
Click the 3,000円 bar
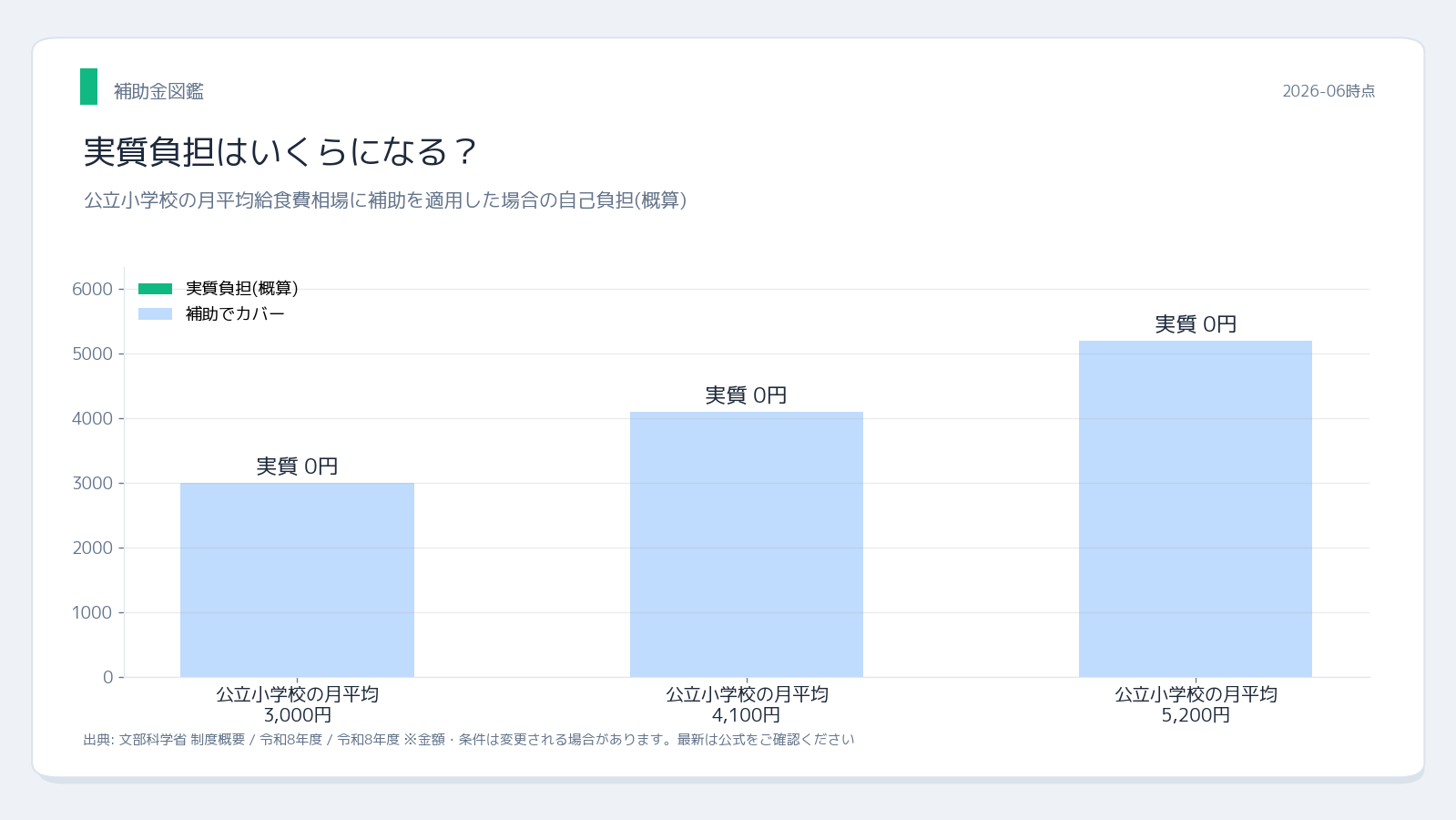(x=297, y=579)
